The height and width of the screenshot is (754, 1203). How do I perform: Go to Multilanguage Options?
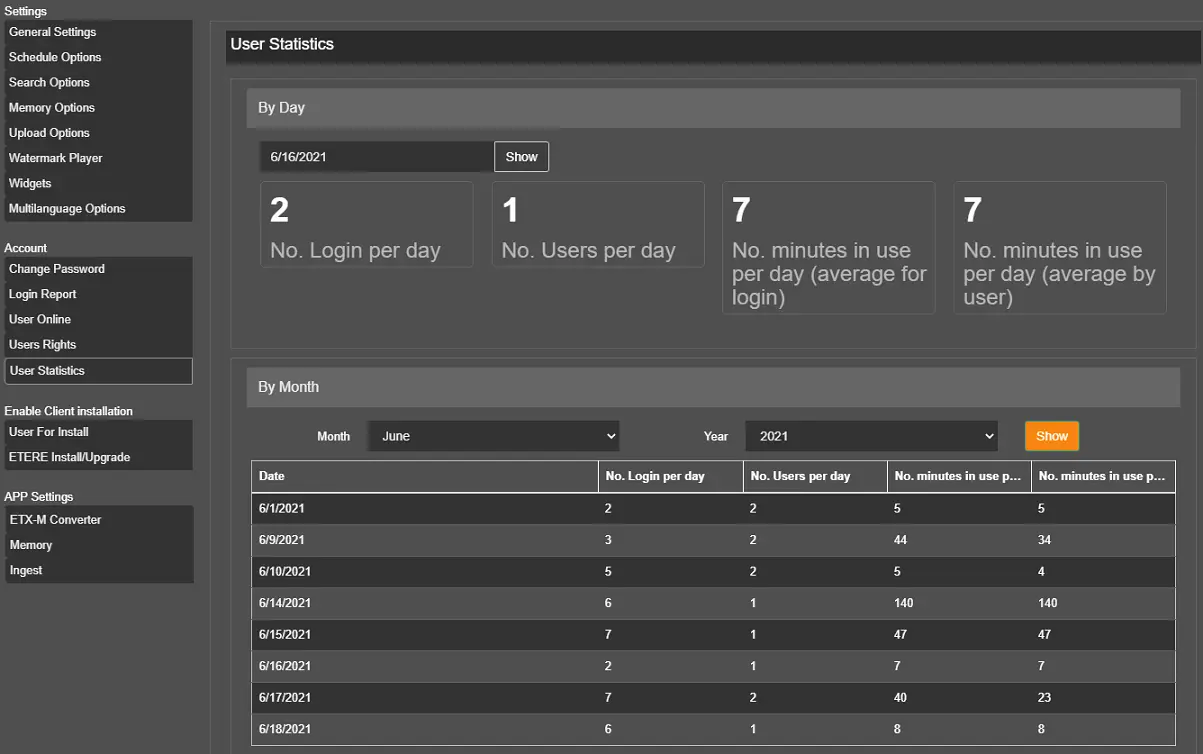point(67,209)
